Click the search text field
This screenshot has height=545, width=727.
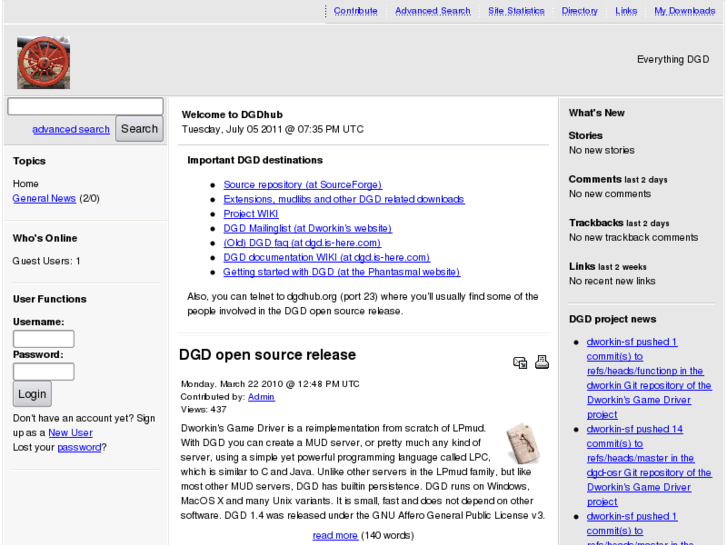[x=85, y=106]
